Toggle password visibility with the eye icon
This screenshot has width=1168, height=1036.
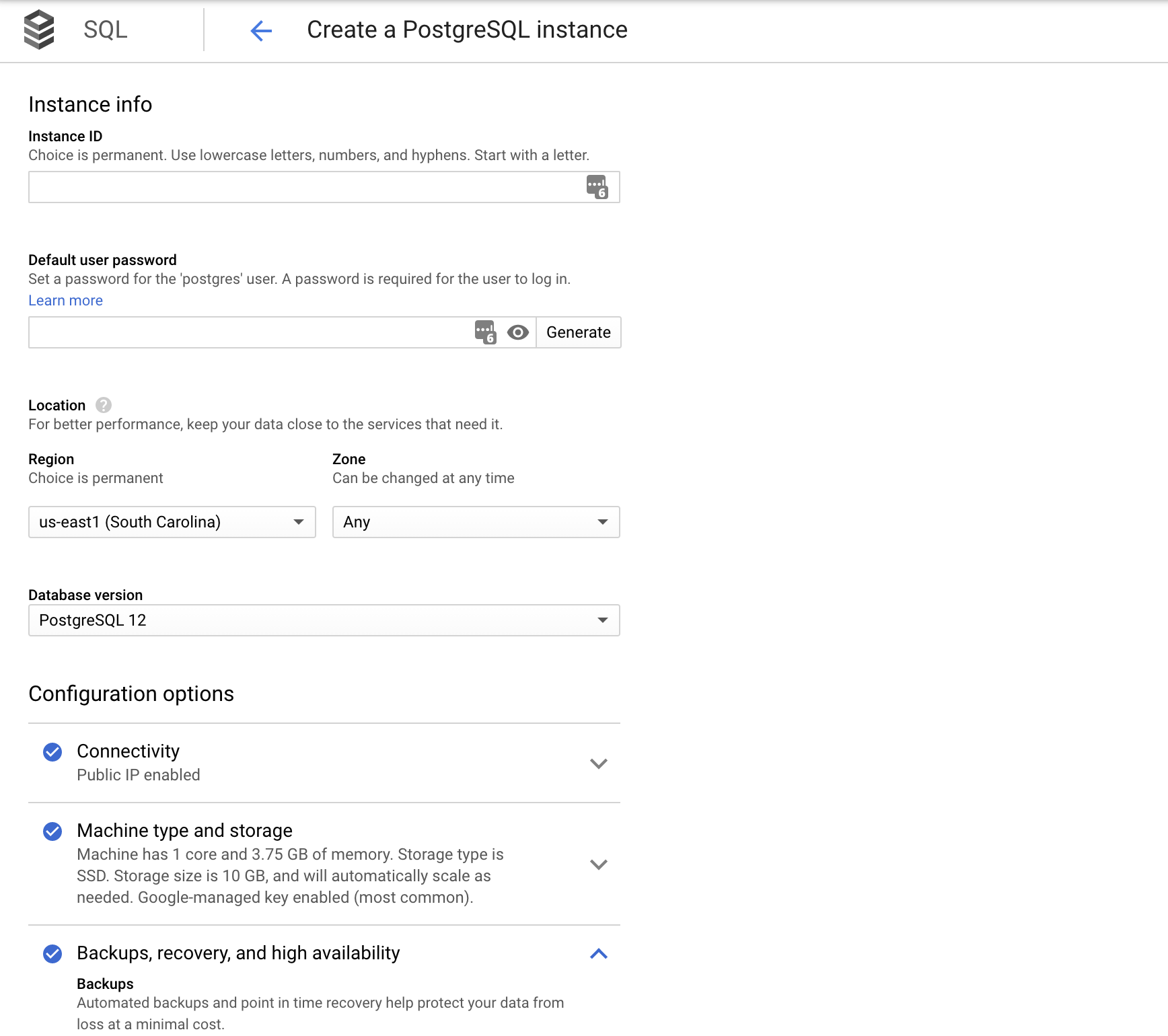point(517,332)
